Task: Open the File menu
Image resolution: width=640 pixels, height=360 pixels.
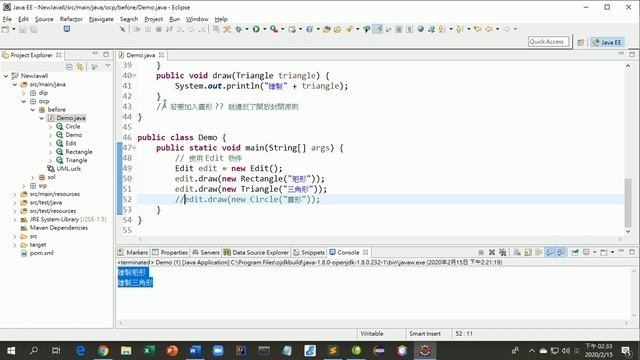Action: pos(7,19)
